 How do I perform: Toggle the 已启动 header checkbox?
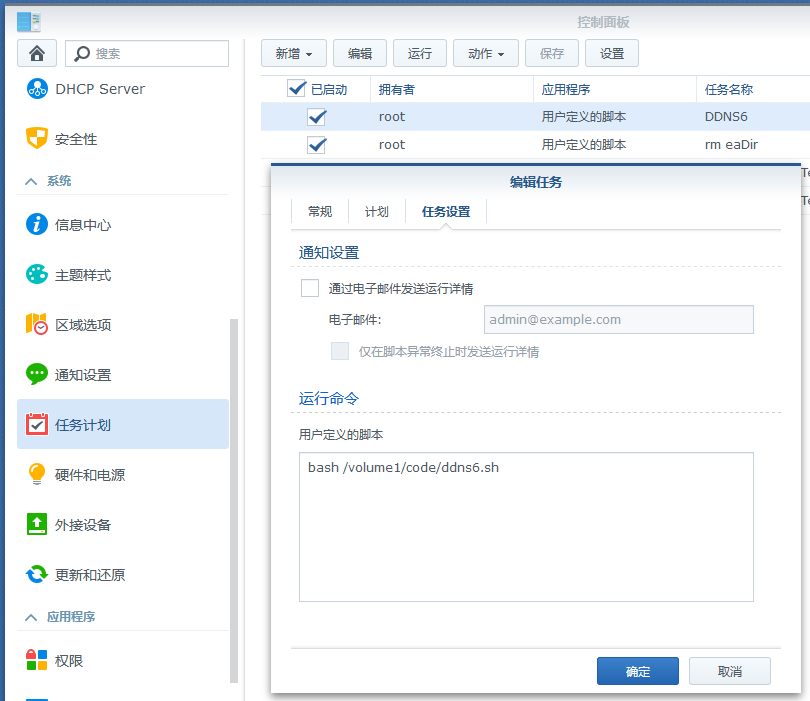click(297, 89)
